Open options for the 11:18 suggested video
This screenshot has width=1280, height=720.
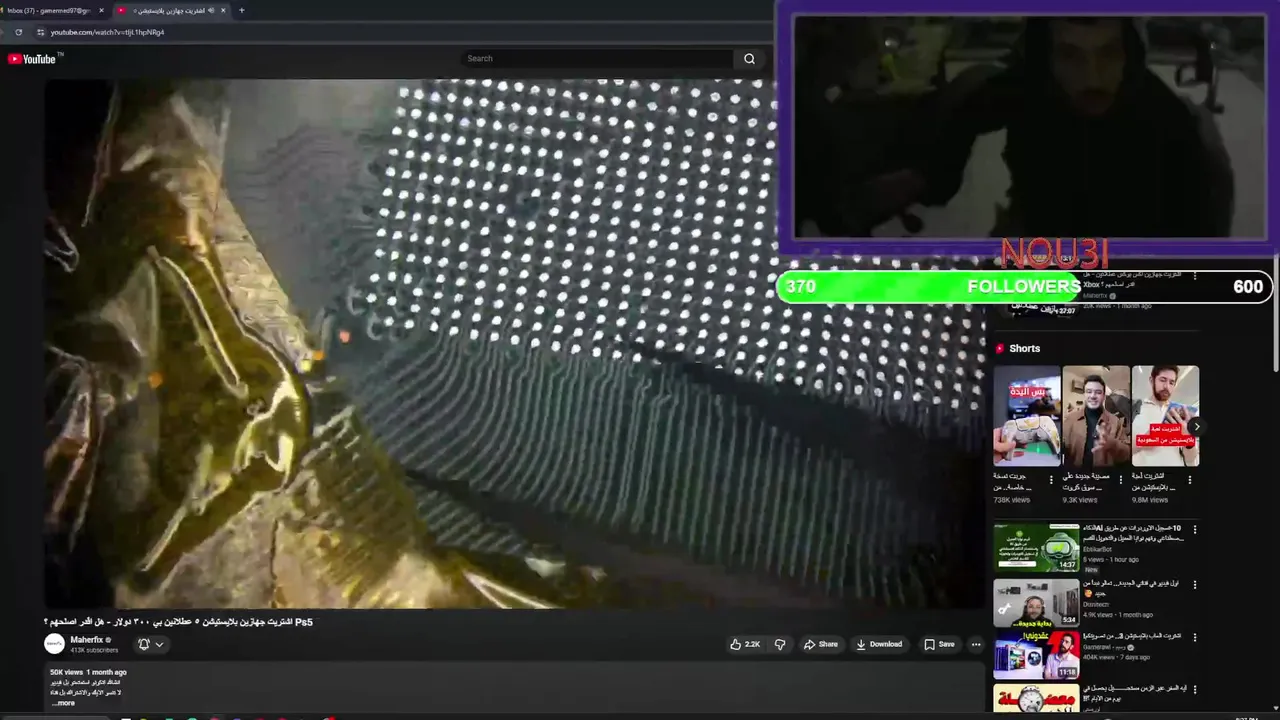pos(1194,637)
